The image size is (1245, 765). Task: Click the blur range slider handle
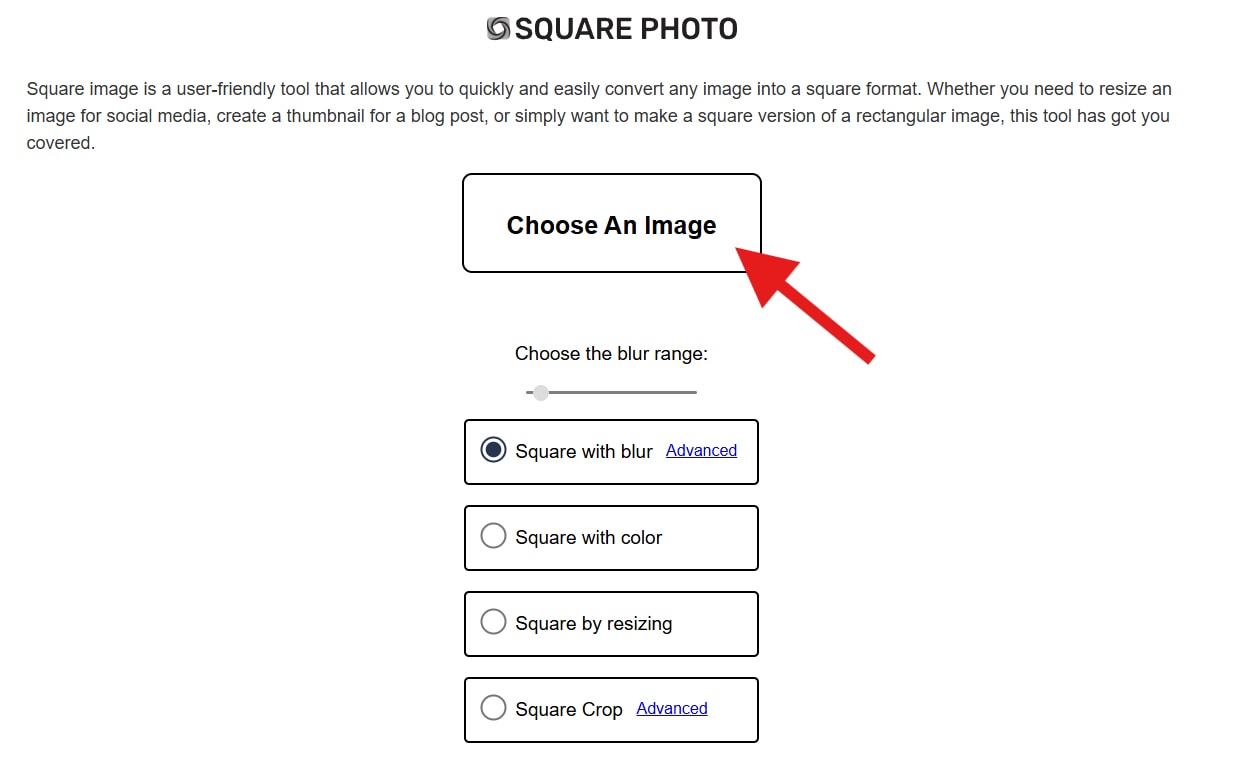541,393
